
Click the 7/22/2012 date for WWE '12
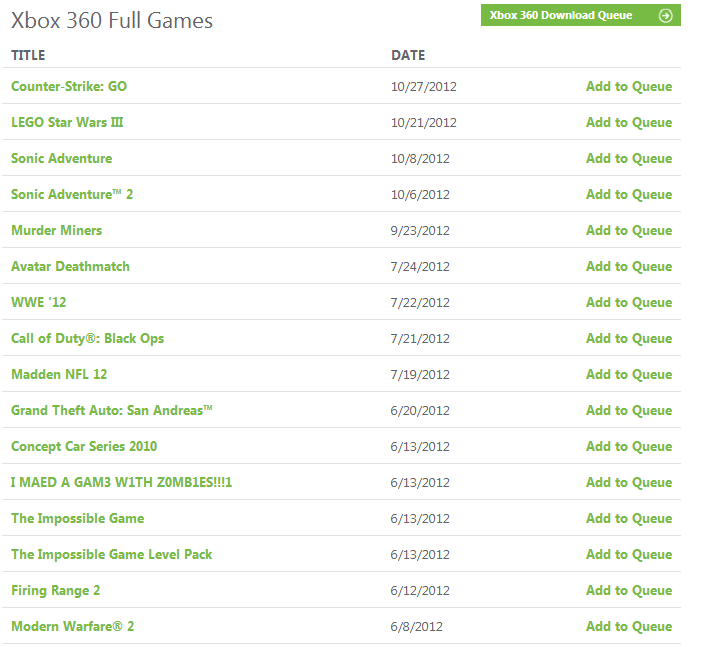pos(420,303)
